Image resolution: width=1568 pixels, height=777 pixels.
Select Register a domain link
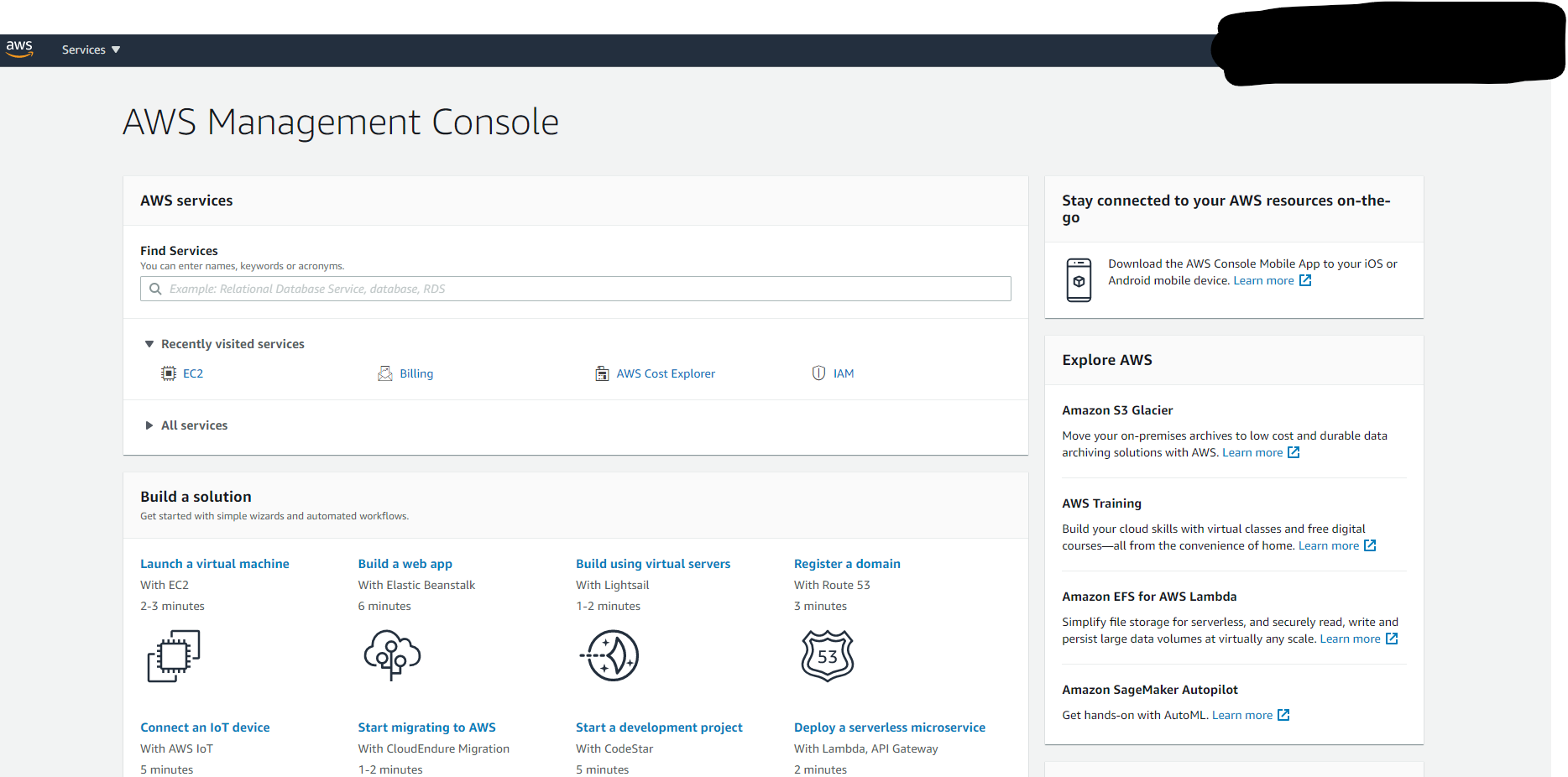847,564
